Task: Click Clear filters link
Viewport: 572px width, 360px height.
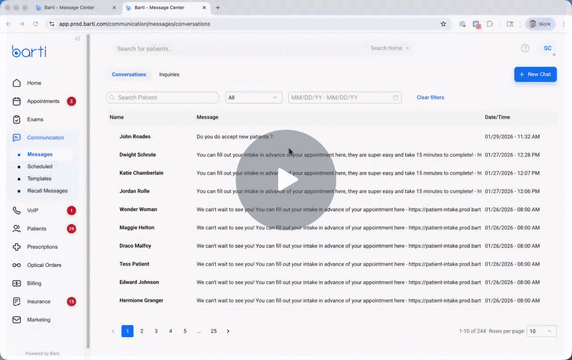Action: click(x=430, y=97)
